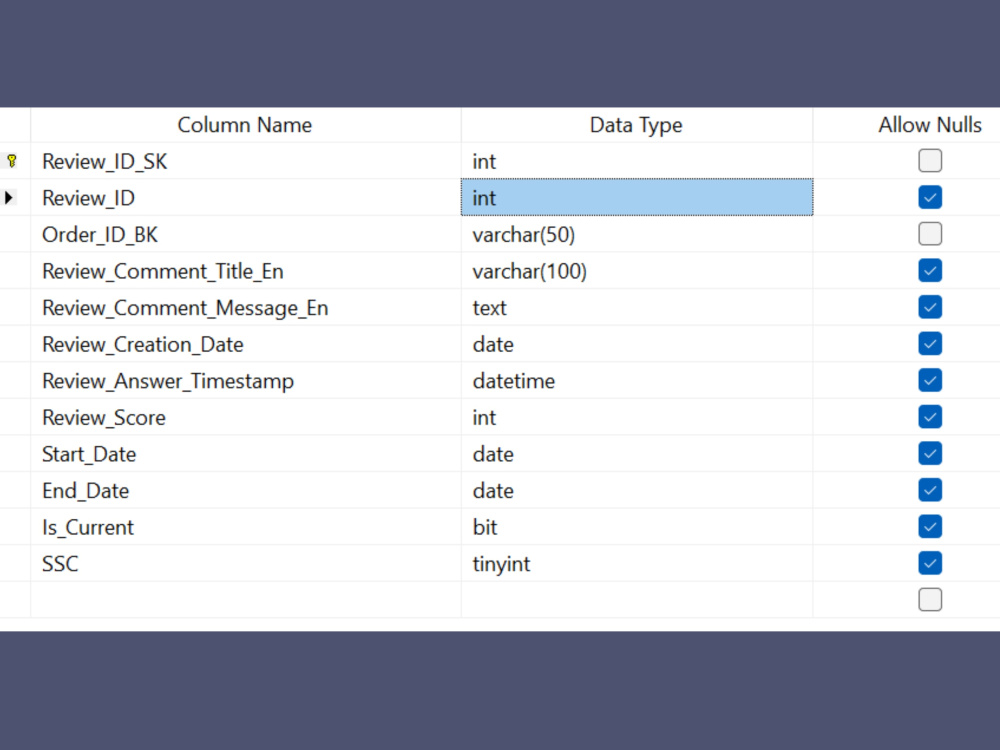Tick Allow Nulls checkbox in empty bottom row

pos(930,599)
